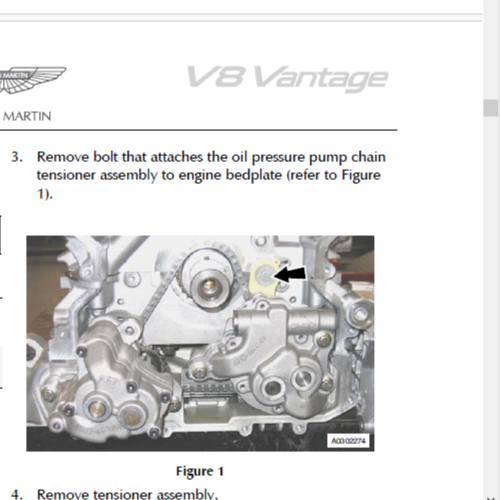Click the number 3 step marker
500x500 pixels.
pos(17,157)
